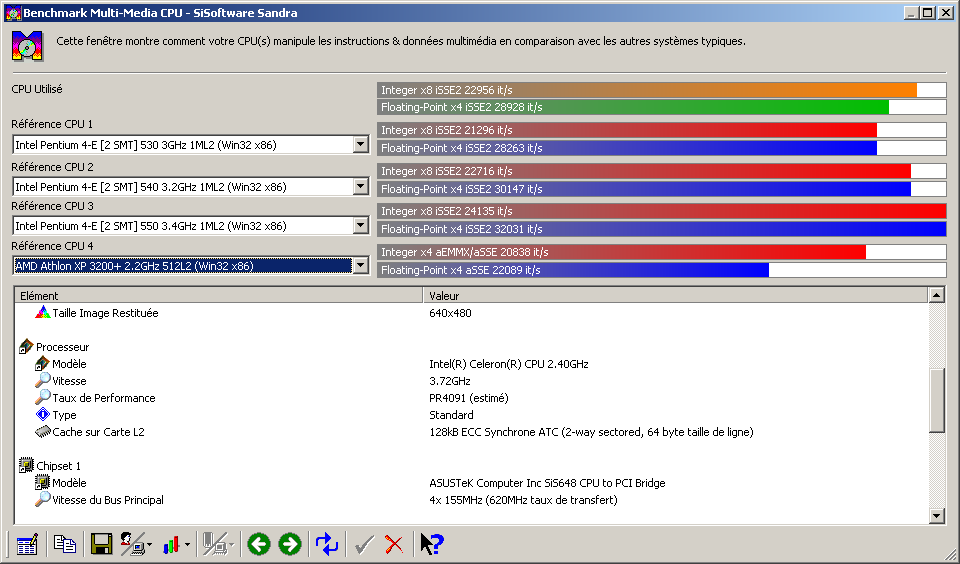The height and width of the screenshot is (564, 960).
Task: Click the floppy disk save icon
Action: pyautogui.click(x=101, y=544)
